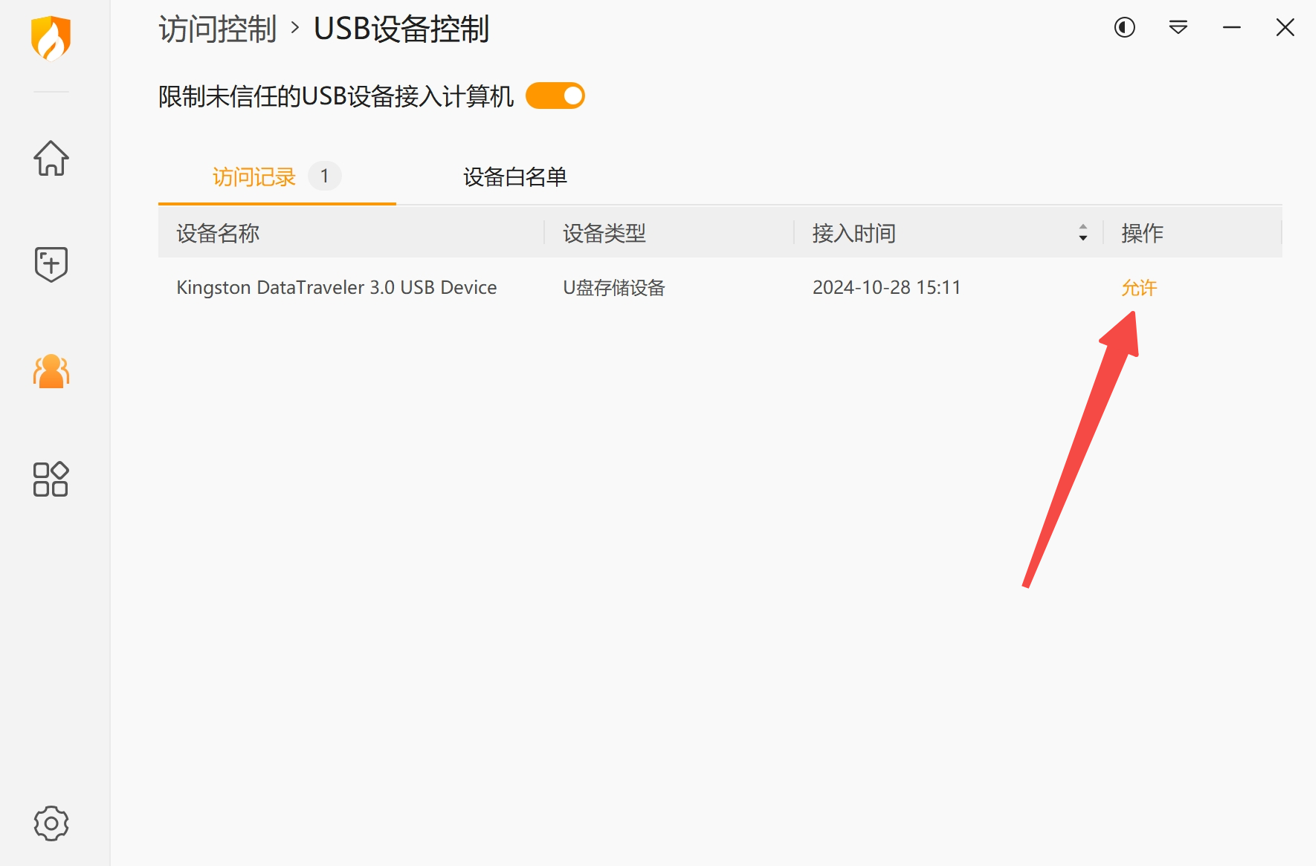Open the security tools grid icon
Screen dimensions: 1316x866
coord(51,479)
